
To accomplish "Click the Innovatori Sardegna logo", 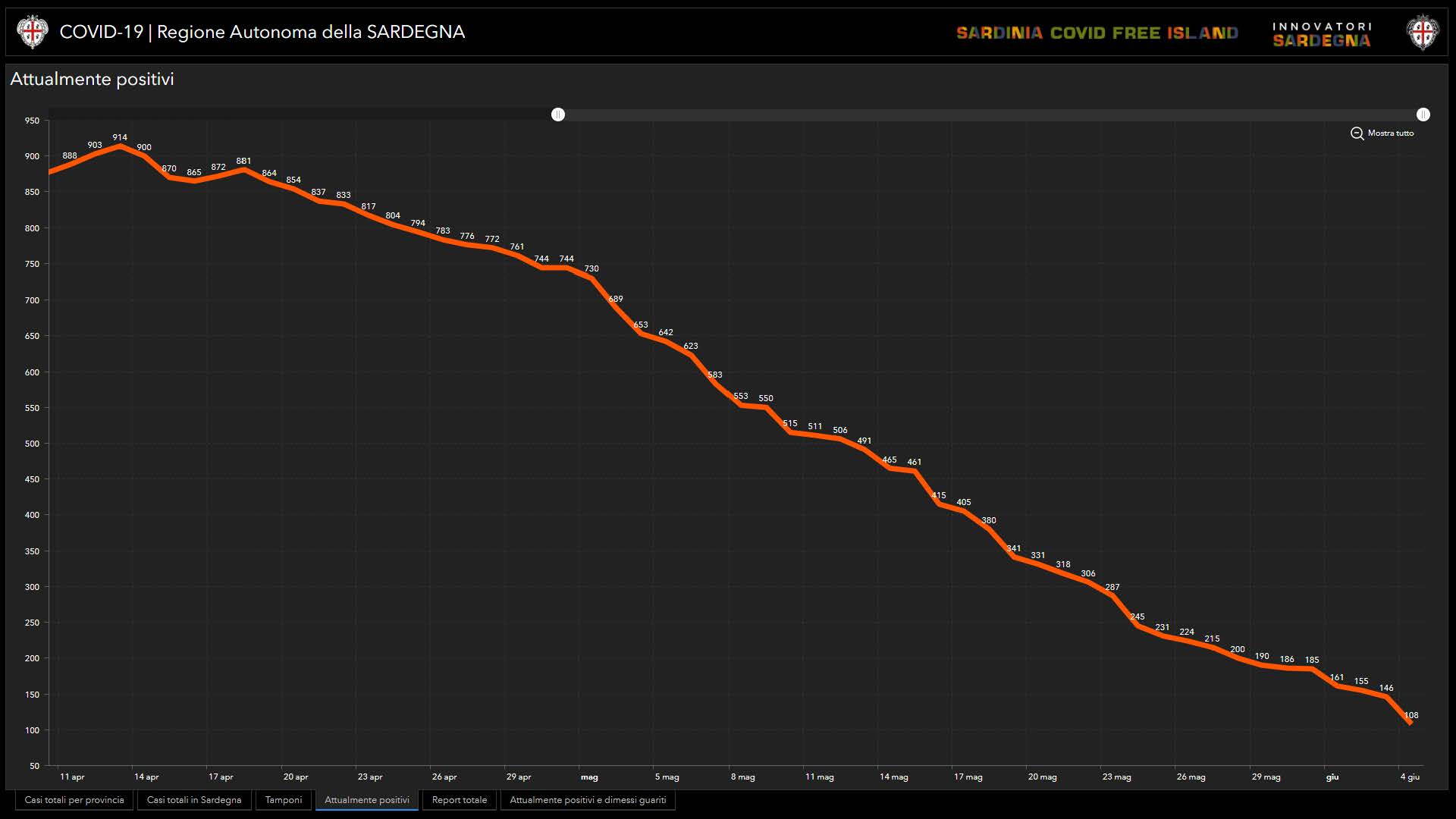I will click(1322, 34).
